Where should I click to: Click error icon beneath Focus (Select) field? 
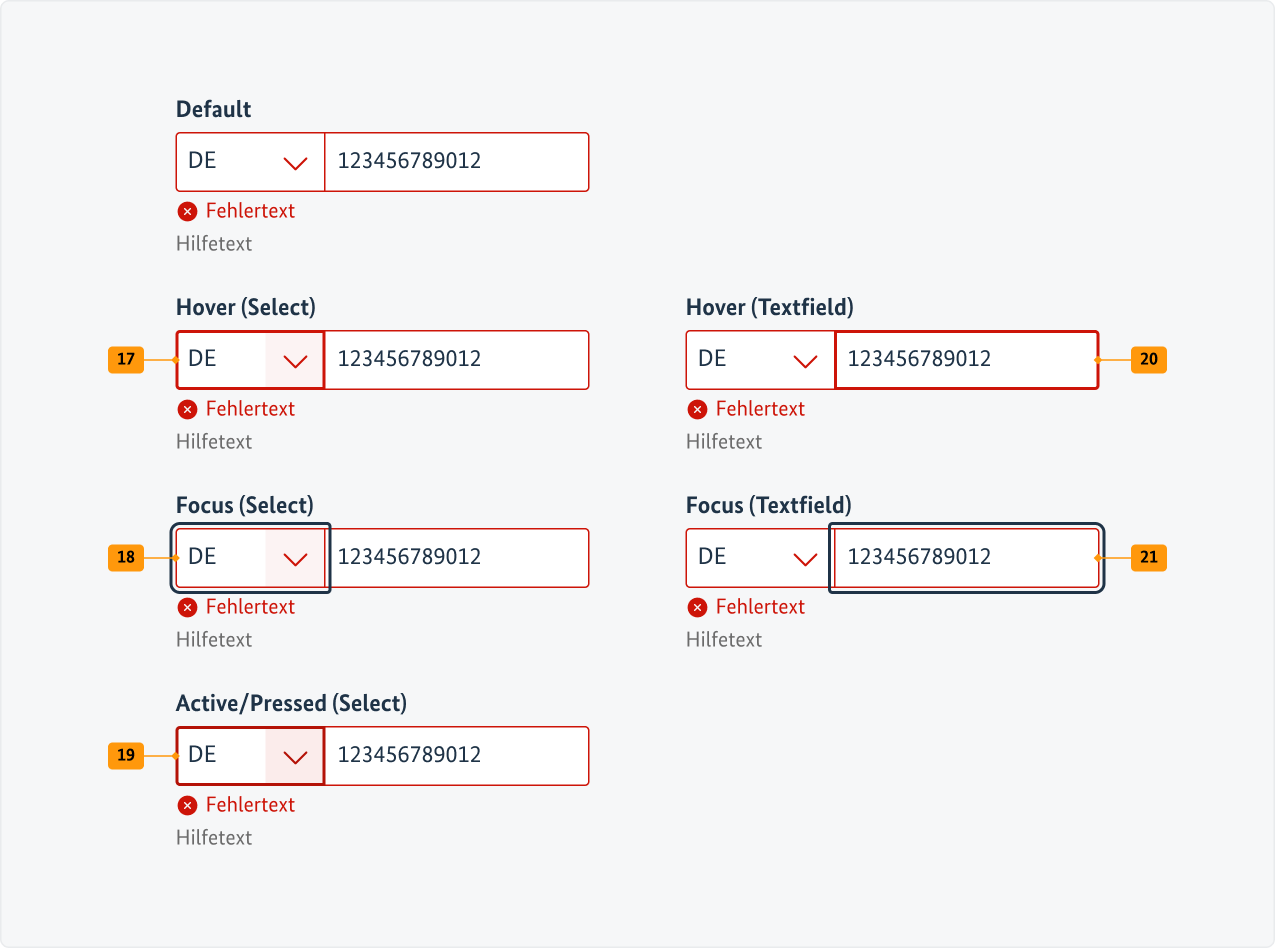click(x=186, y=607)
